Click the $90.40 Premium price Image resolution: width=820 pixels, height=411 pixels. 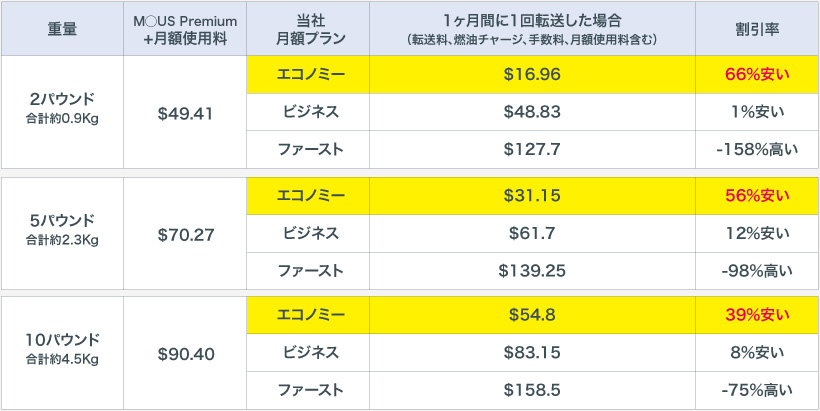[x=185, y=352]
